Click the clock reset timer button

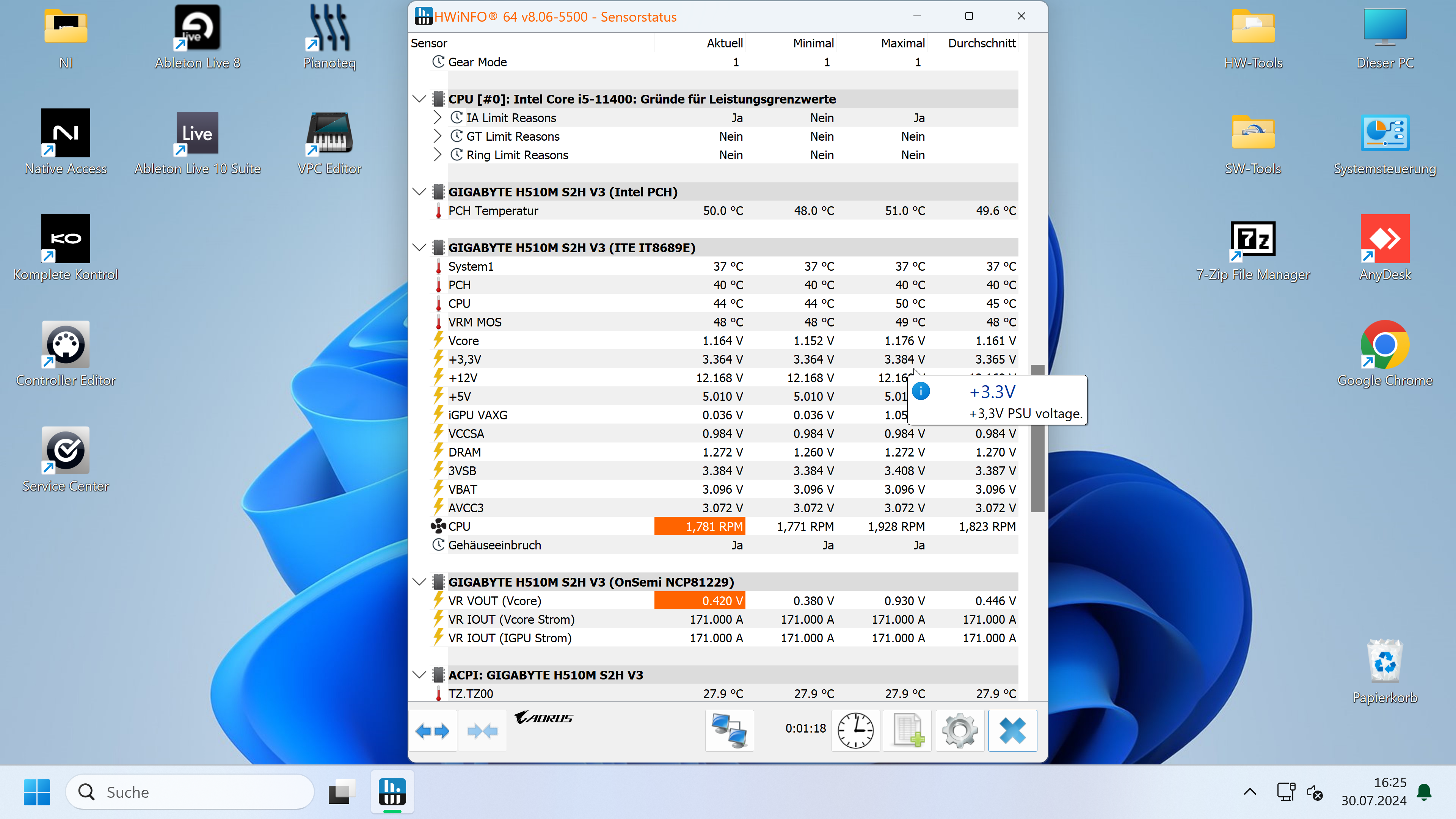coord(855,730)
